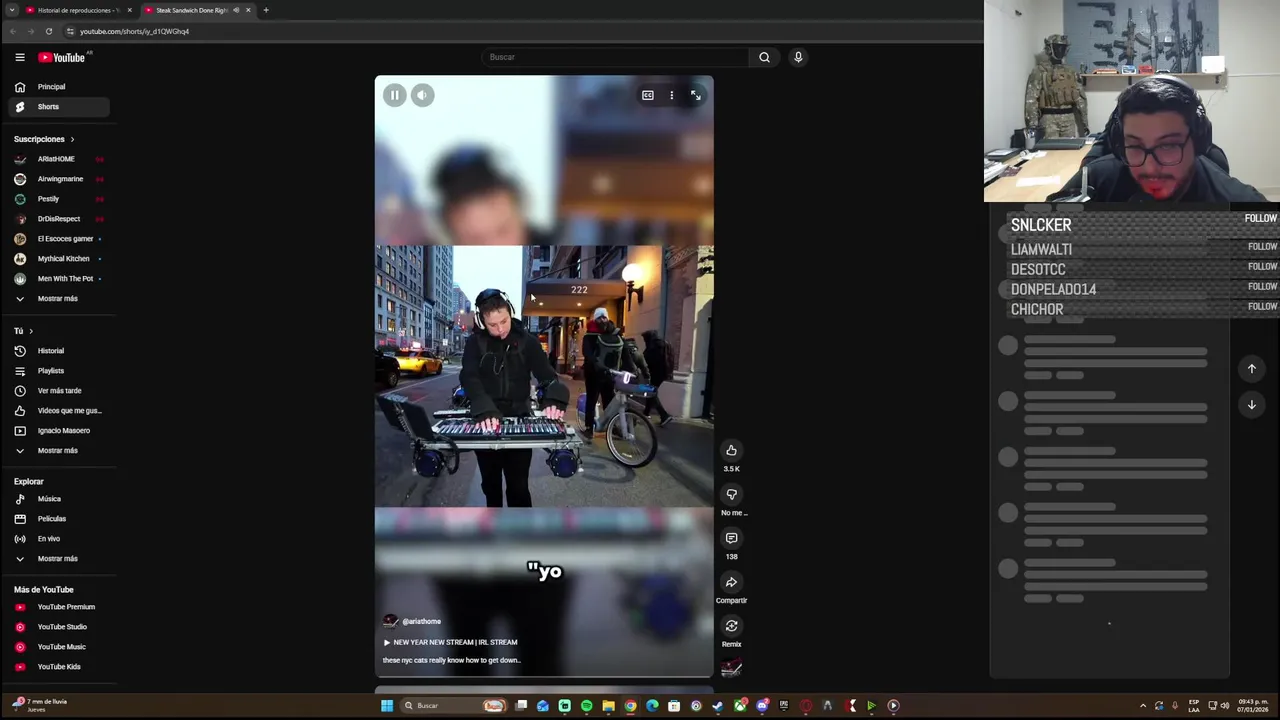Reload the page in the browser

(48, 31)
